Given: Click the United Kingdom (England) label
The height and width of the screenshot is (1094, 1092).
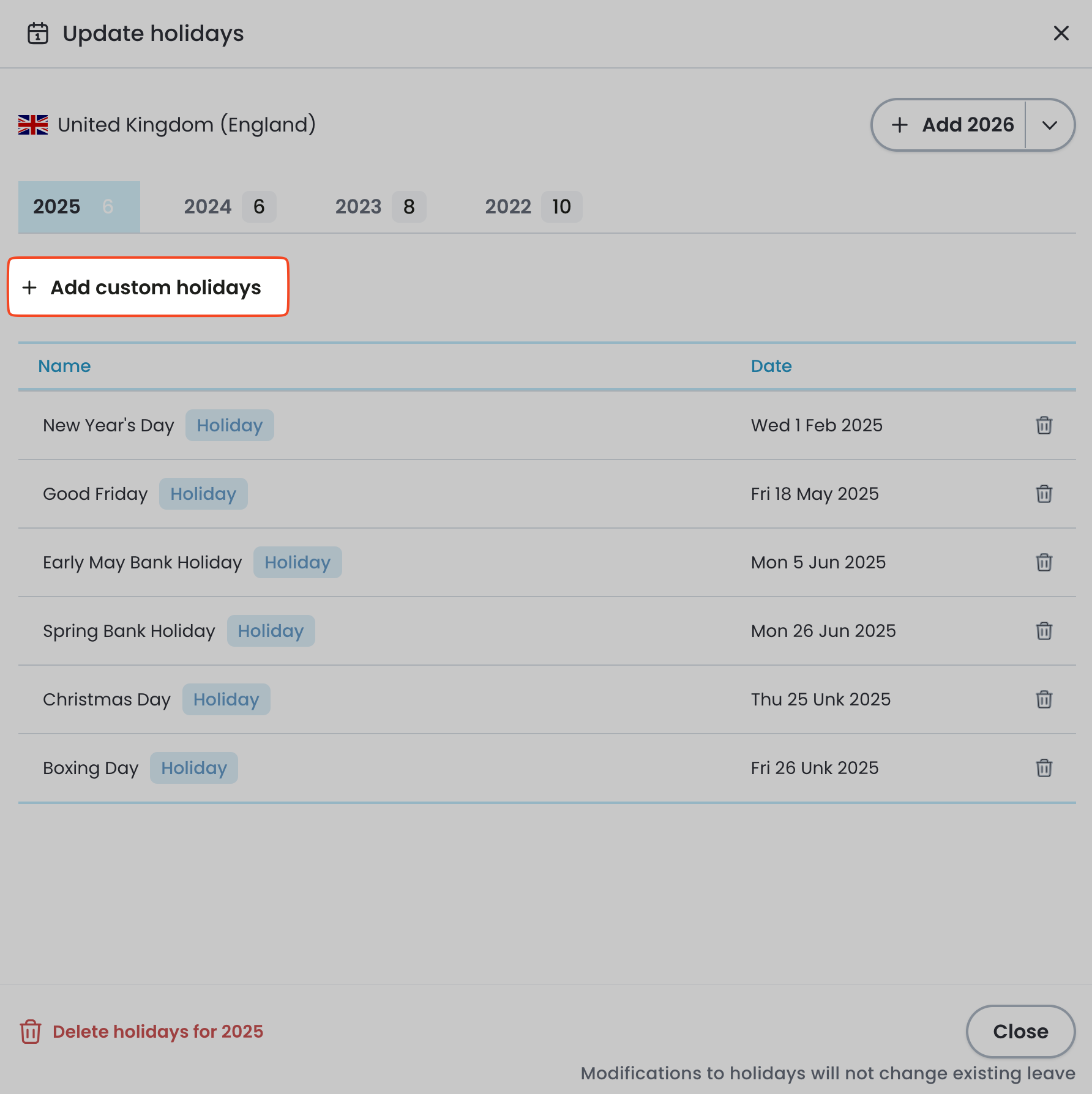Looking at the screenshot, I should [x=187, y=125].
